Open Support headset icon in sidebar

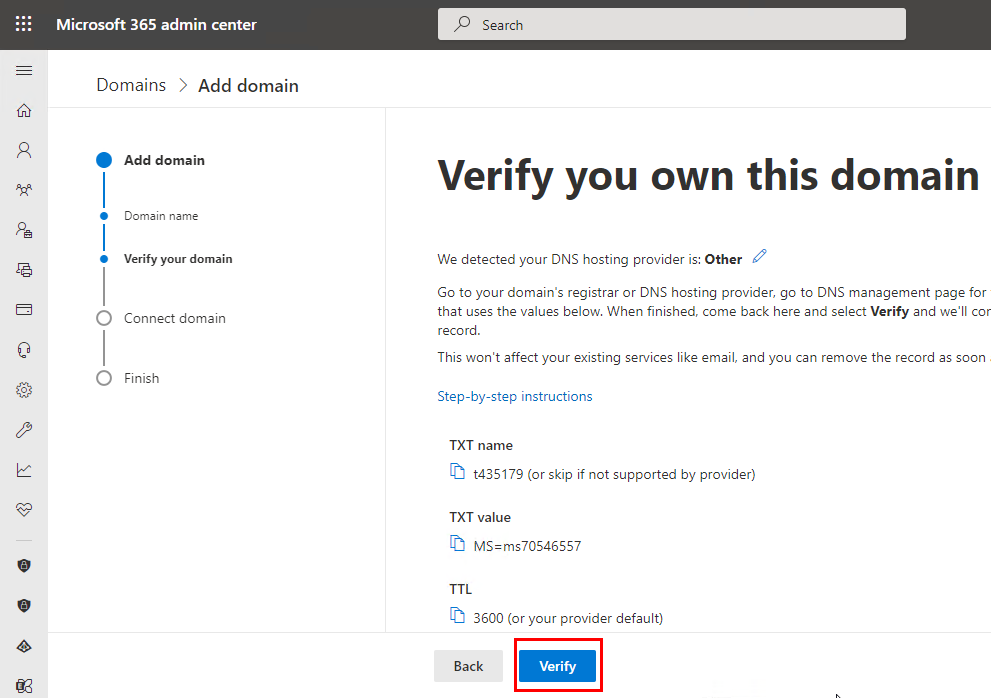tap(24, 350)
